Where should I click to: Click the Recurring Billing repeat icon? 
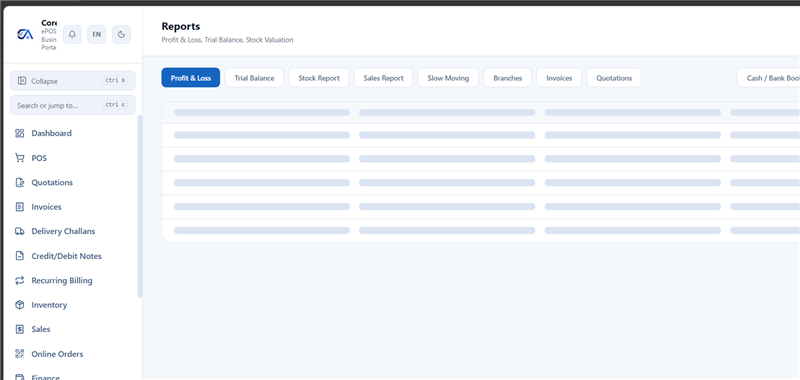pyautogui.click(x=20, y=281)
